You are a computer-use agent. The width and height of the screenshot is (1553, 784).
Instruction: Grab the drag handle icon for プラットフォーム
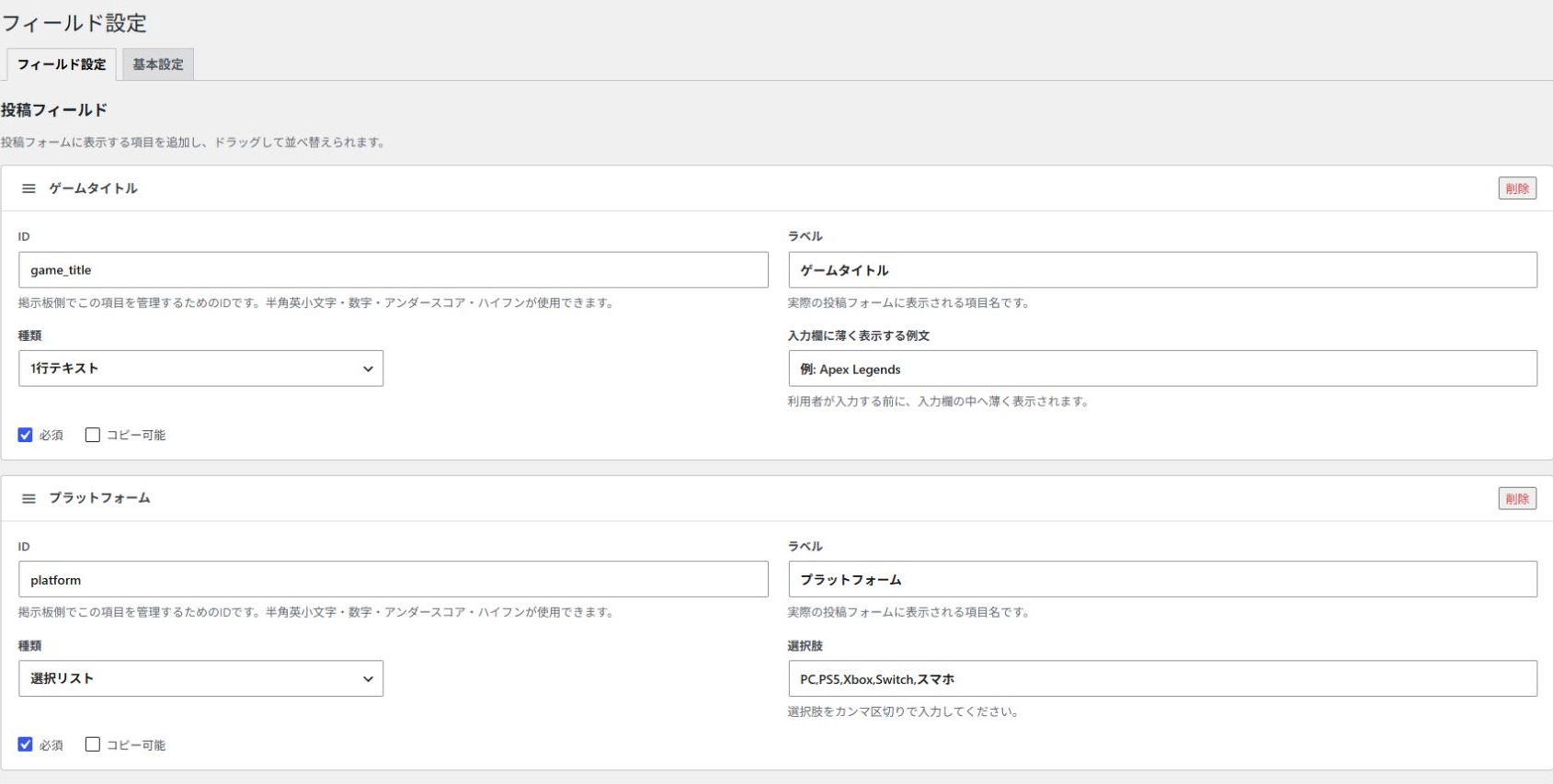pyautogui.click(x=29, y=498)
